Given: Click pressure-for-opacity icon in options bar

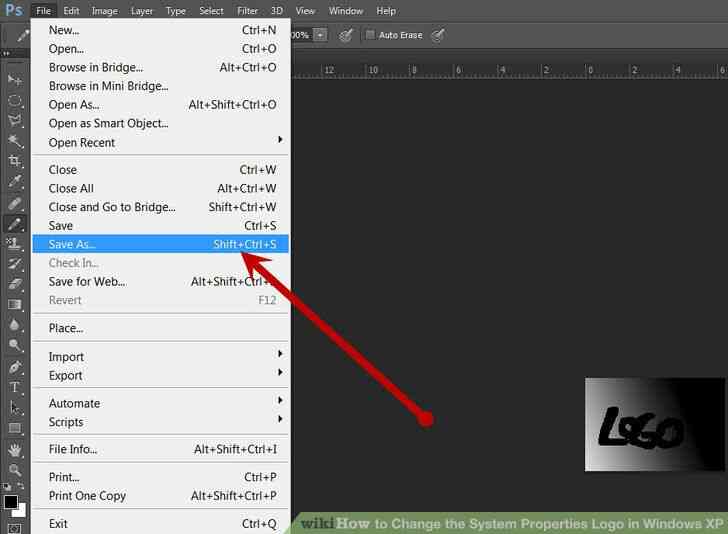Looking at the screenshot, I should pos(345,35).
